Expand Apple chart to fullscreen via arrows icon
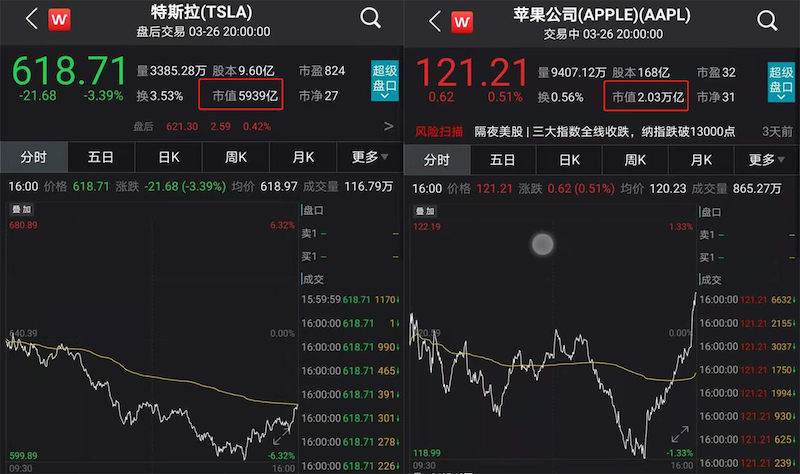The width and height of the screenshot is (800, 474). 680,434
